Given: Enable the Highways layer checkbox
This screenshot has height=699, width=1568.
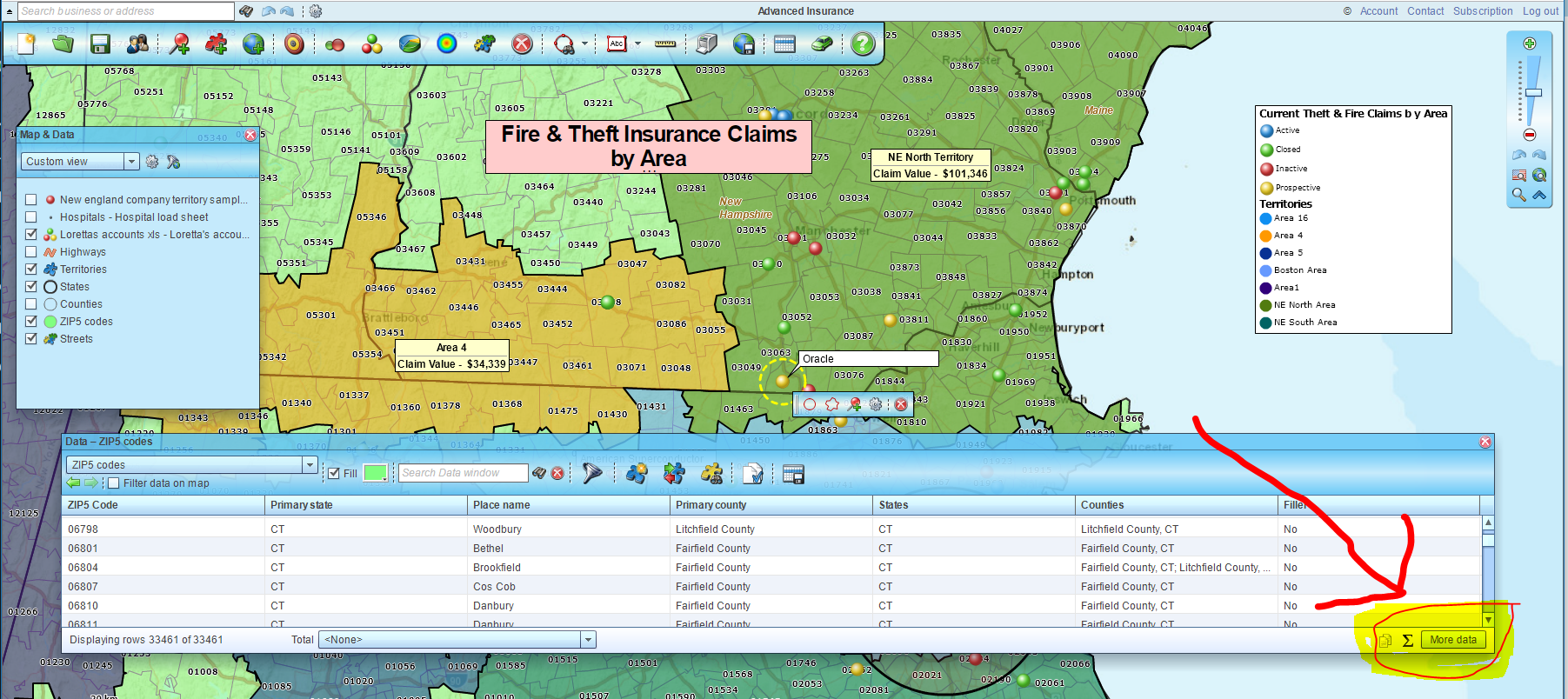Looking at the screenshot, I should (x=31, y=252).
